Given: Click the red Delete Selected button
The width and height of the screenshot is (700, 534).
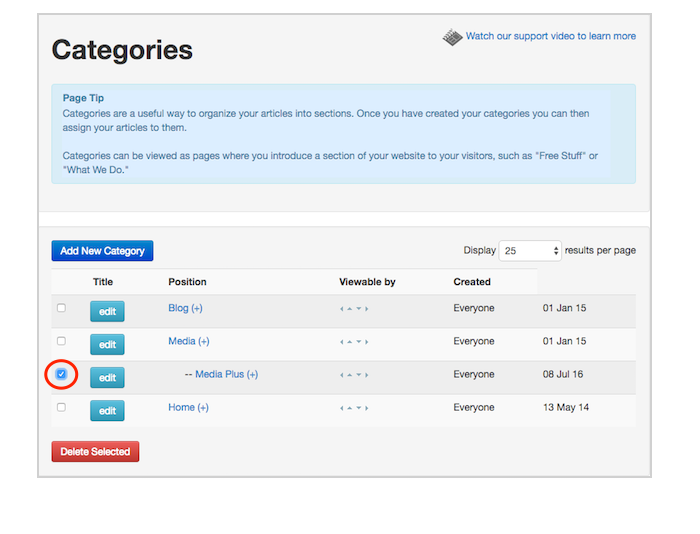Looking at the screenshot, I should click(95, 451).
